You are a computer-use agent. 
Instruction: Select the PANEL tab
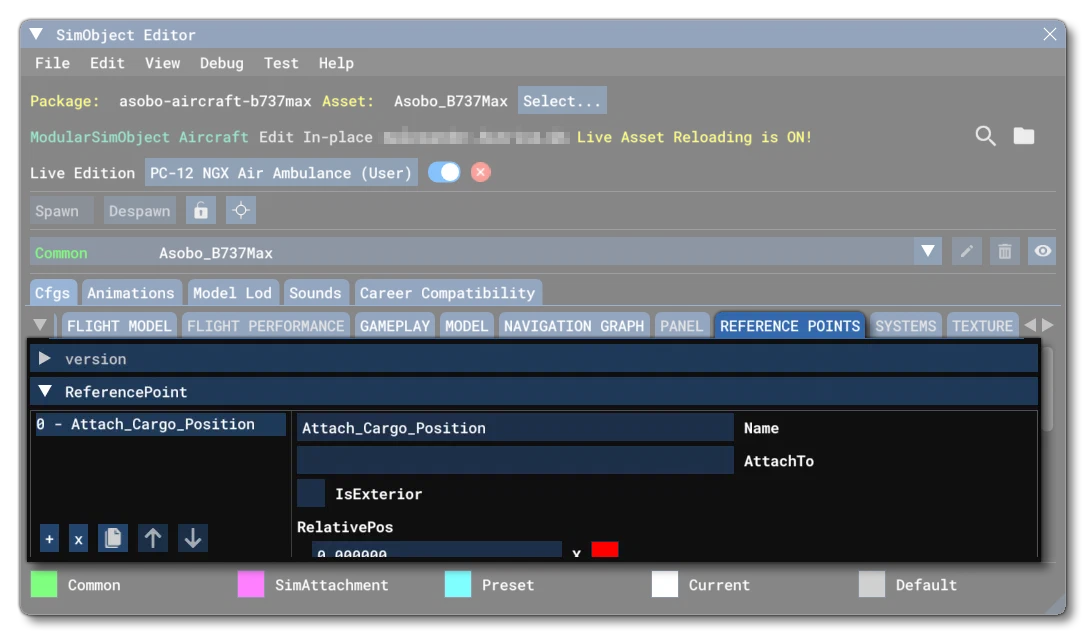click(x=682, y=325)
